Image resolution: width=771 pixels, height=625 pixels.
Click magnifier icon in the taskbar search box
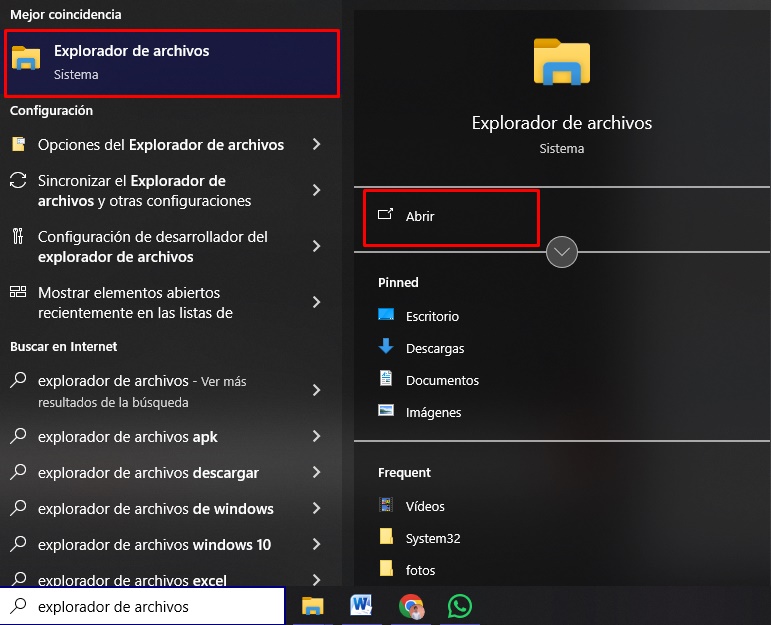18,606
